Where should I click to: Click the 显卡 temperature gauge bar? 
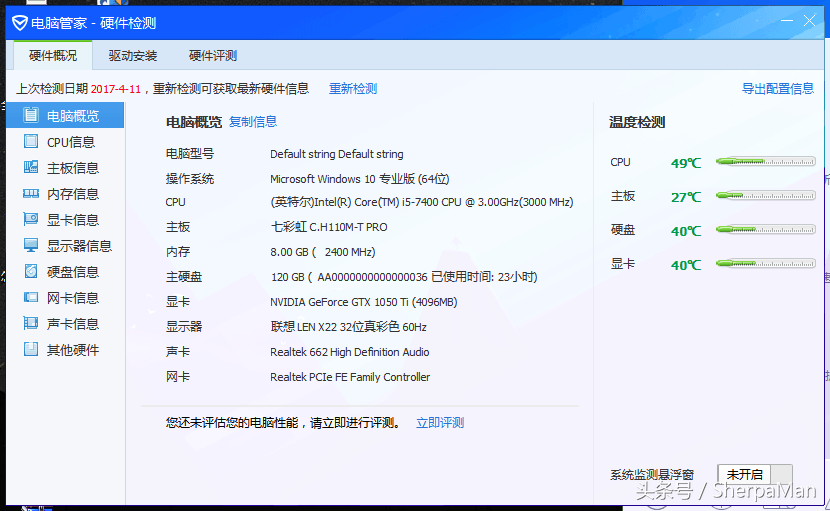(x=765, y=263)
